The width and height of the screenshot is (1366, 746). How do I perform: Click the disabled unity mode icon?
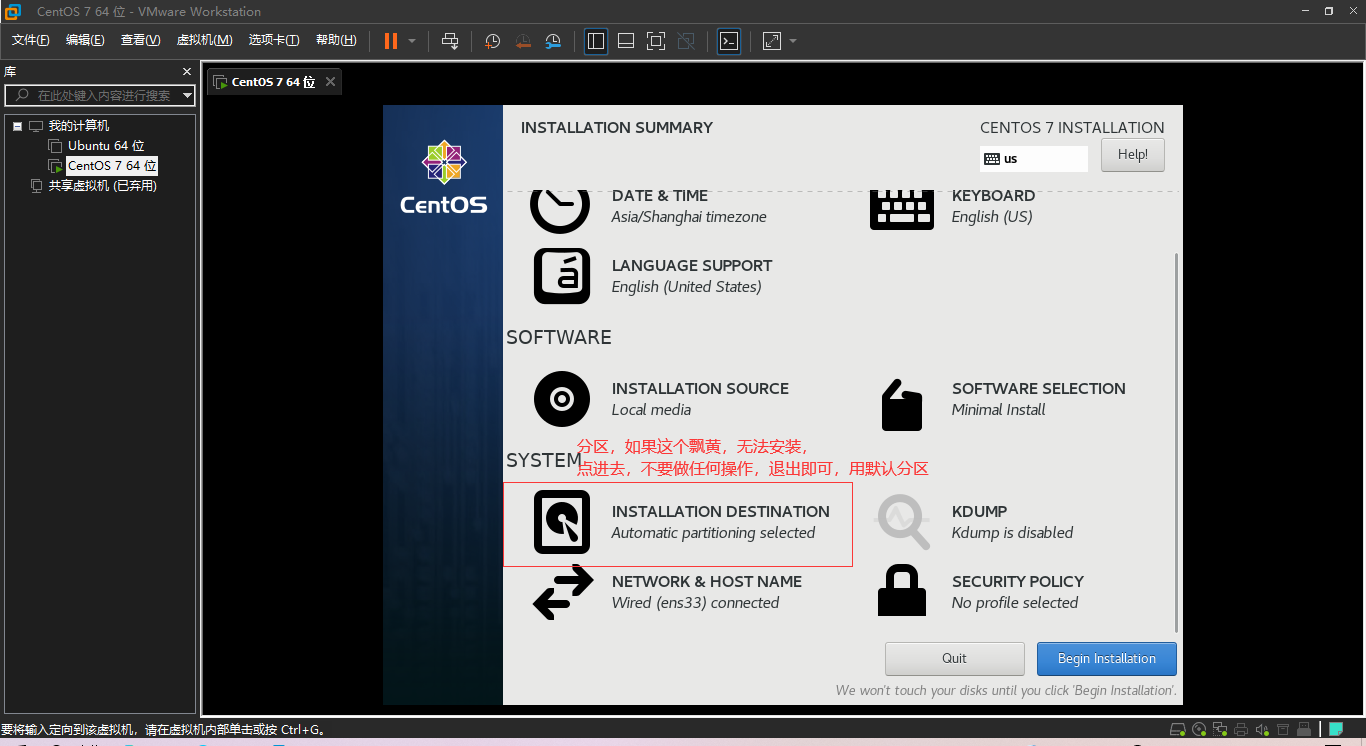tap(686, 41)
